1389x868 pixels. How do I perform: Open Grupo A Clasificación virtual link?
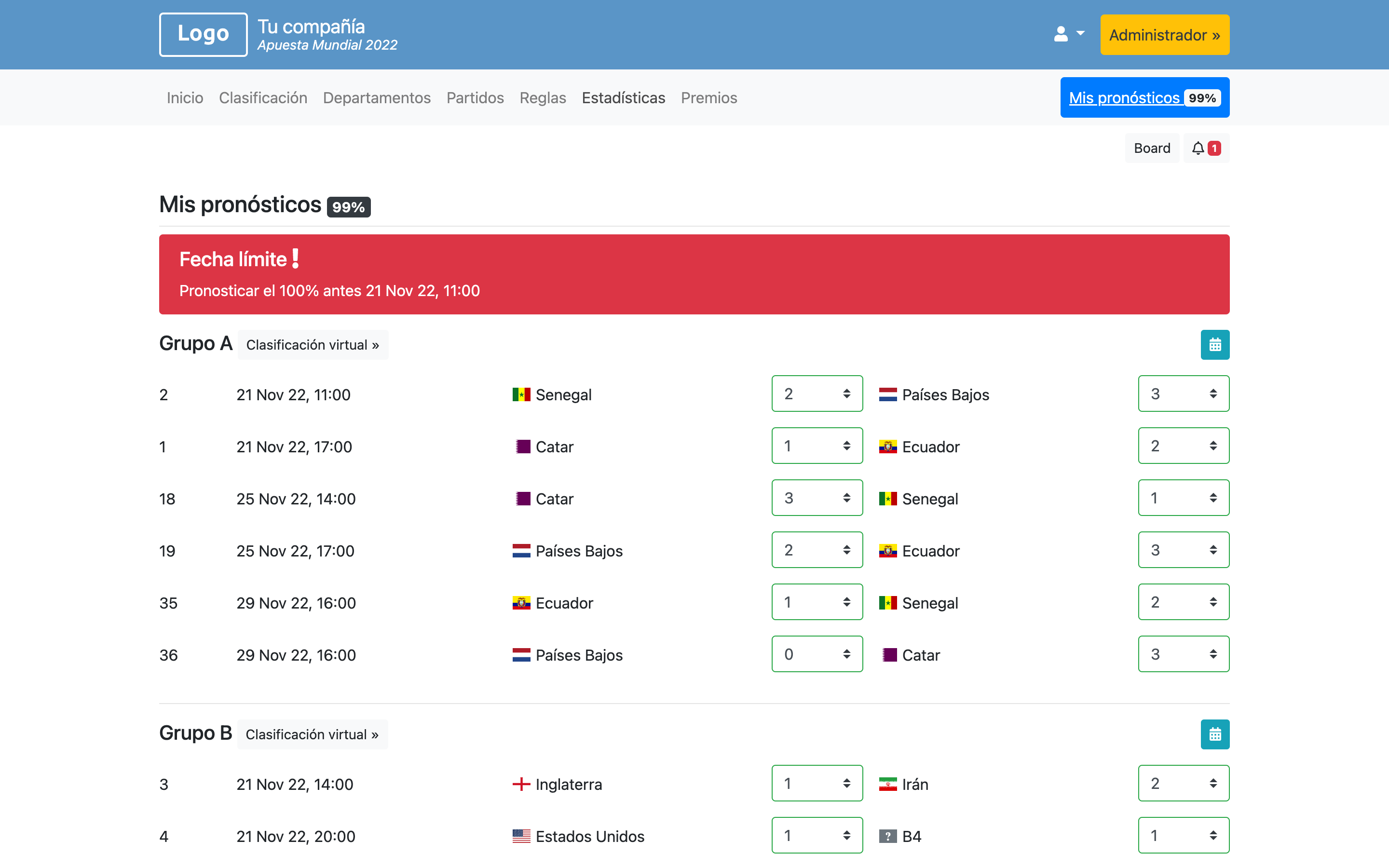(x=313, y=344)
